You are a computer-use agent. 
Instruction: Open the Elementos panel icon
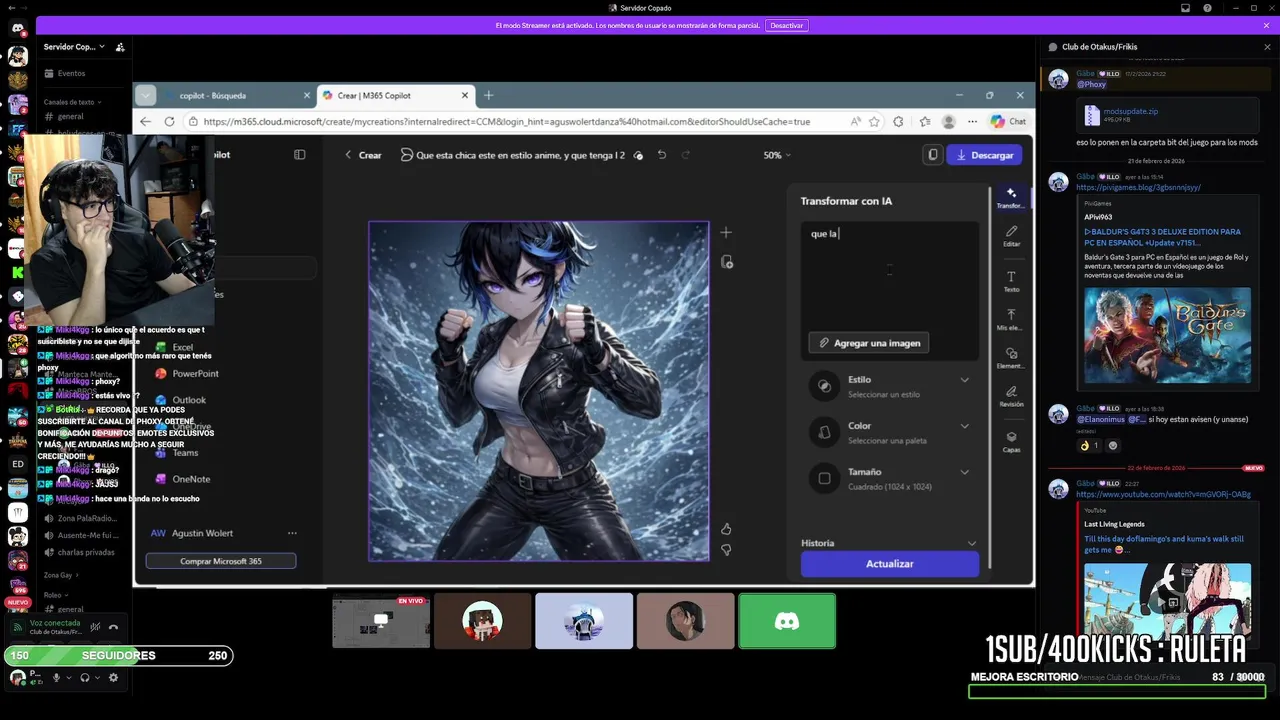click(1011, 358)
